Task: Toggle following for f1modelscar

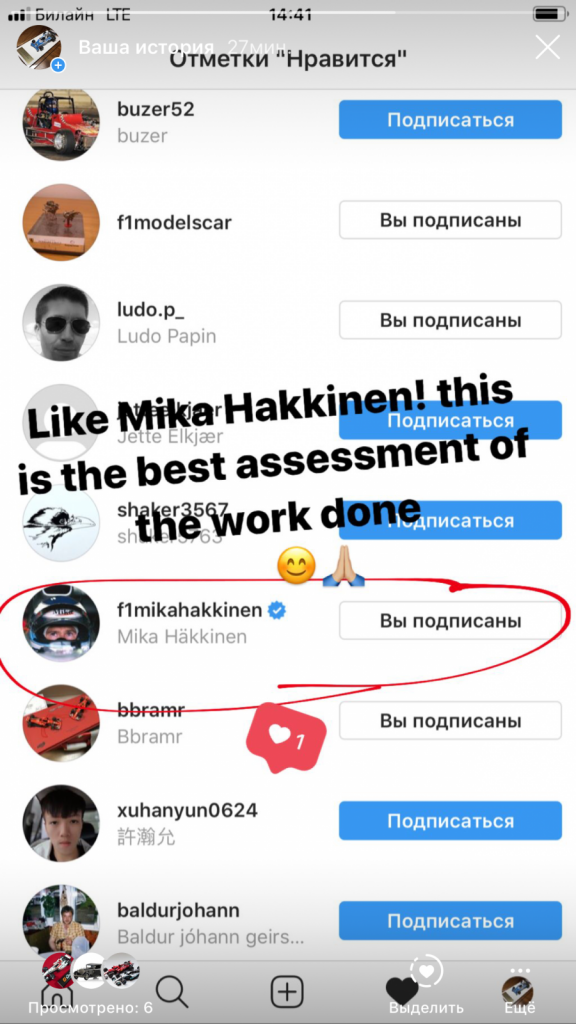Action: [x=450, y=220]
